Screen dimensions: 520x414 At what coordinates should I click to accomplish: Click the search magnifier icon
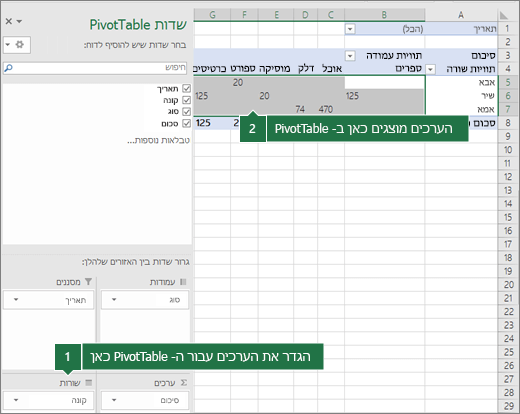(9, 68)
